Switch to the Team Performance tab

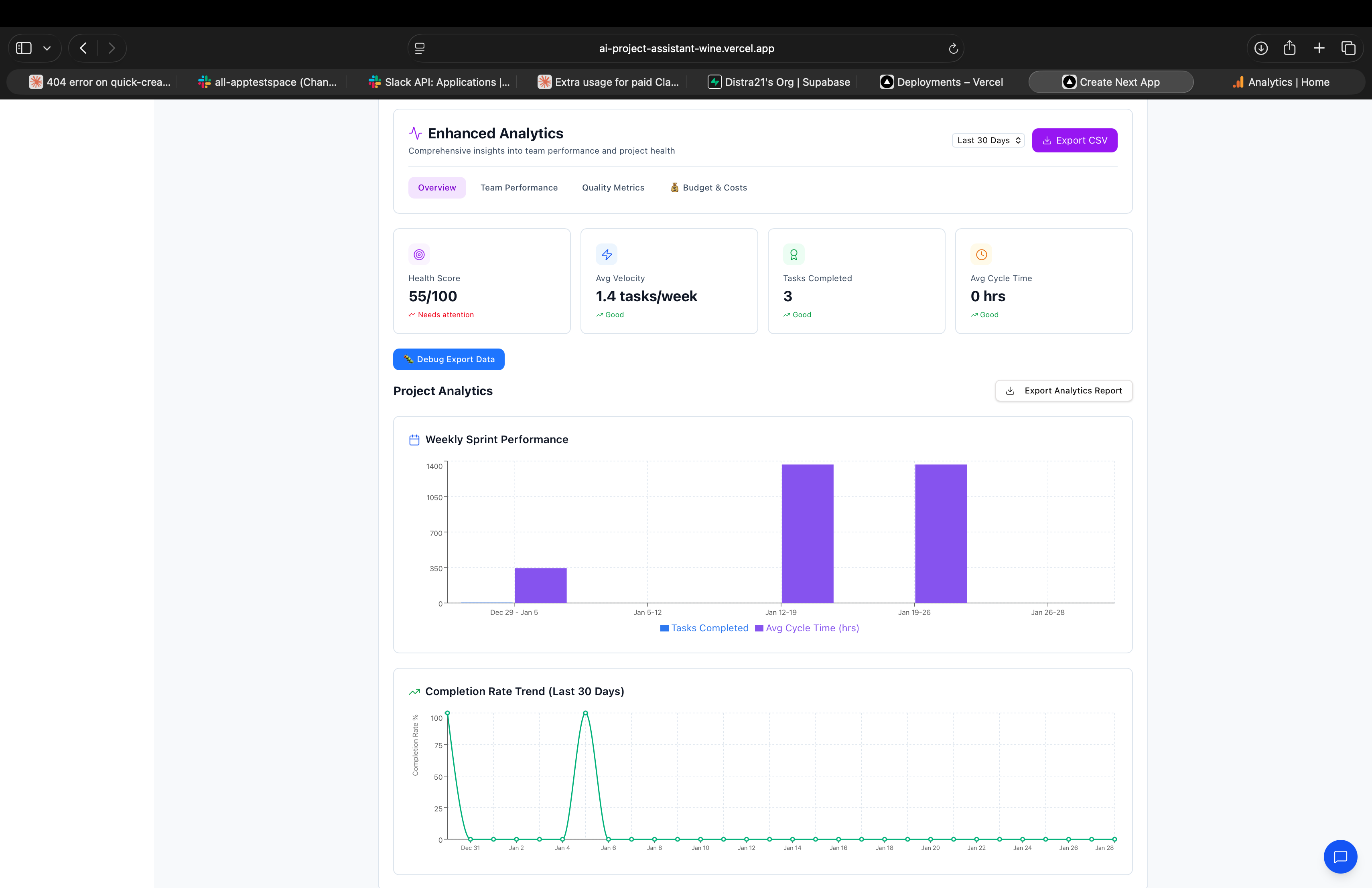point(519,187)
